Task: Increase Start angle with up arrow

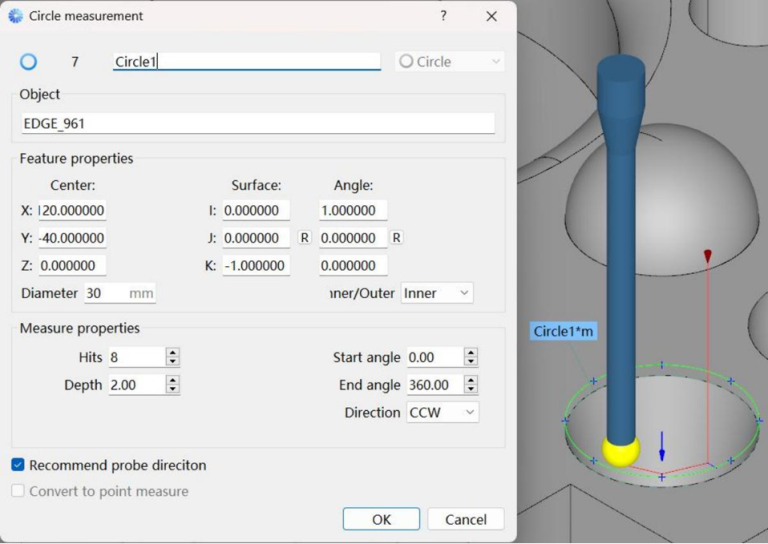Action: point(471,353)
